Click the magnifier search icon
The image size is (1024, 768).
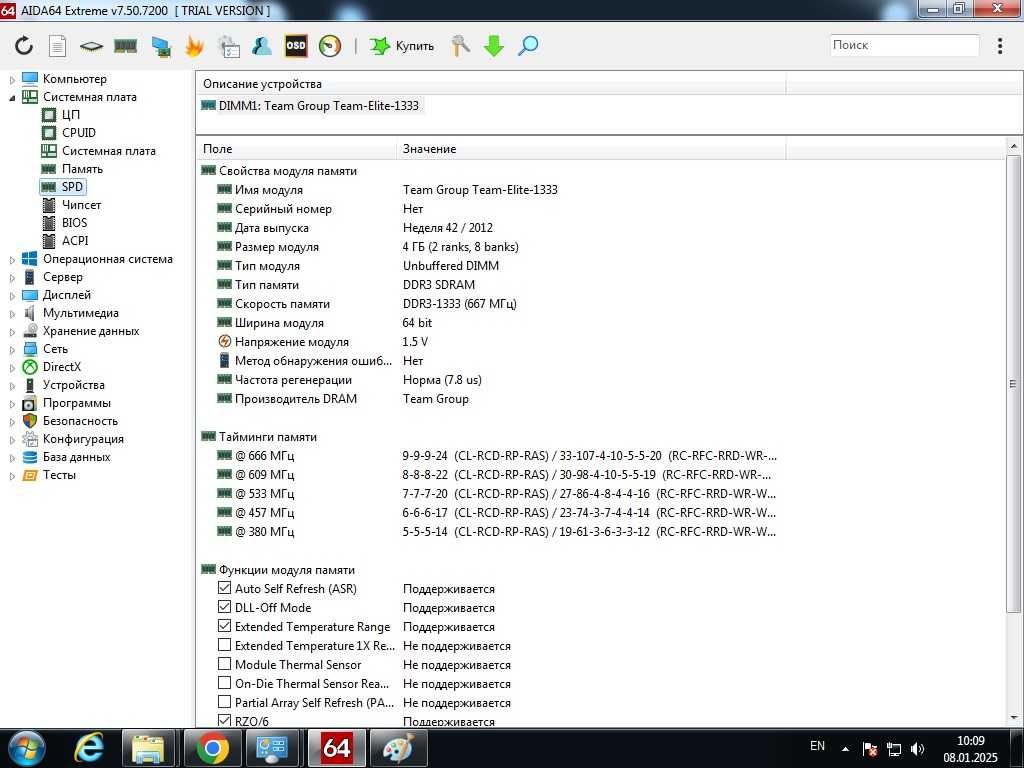pyautogui.click(x=528, y=46)
